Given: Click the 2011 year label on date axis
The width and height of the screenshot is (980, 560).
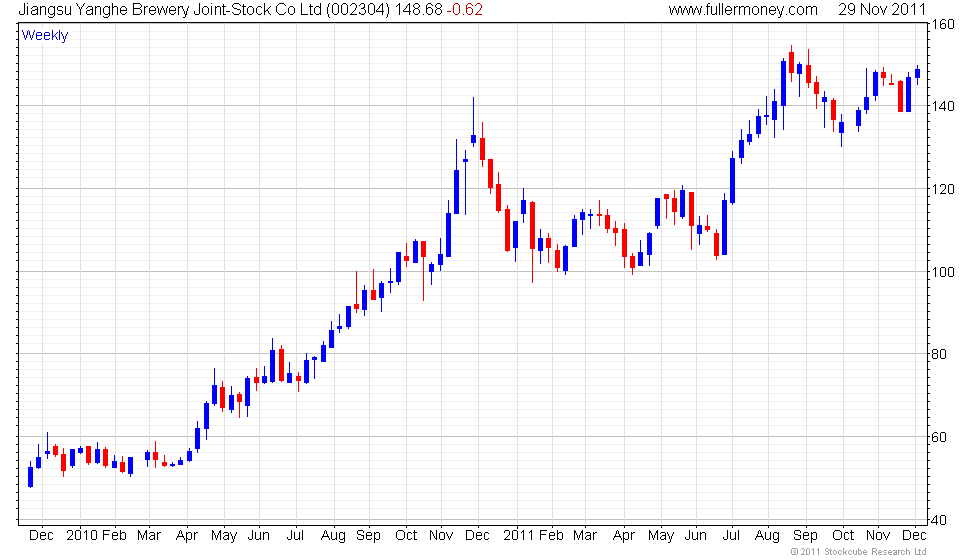Looking at the screenshot, I should coord(519,536).
